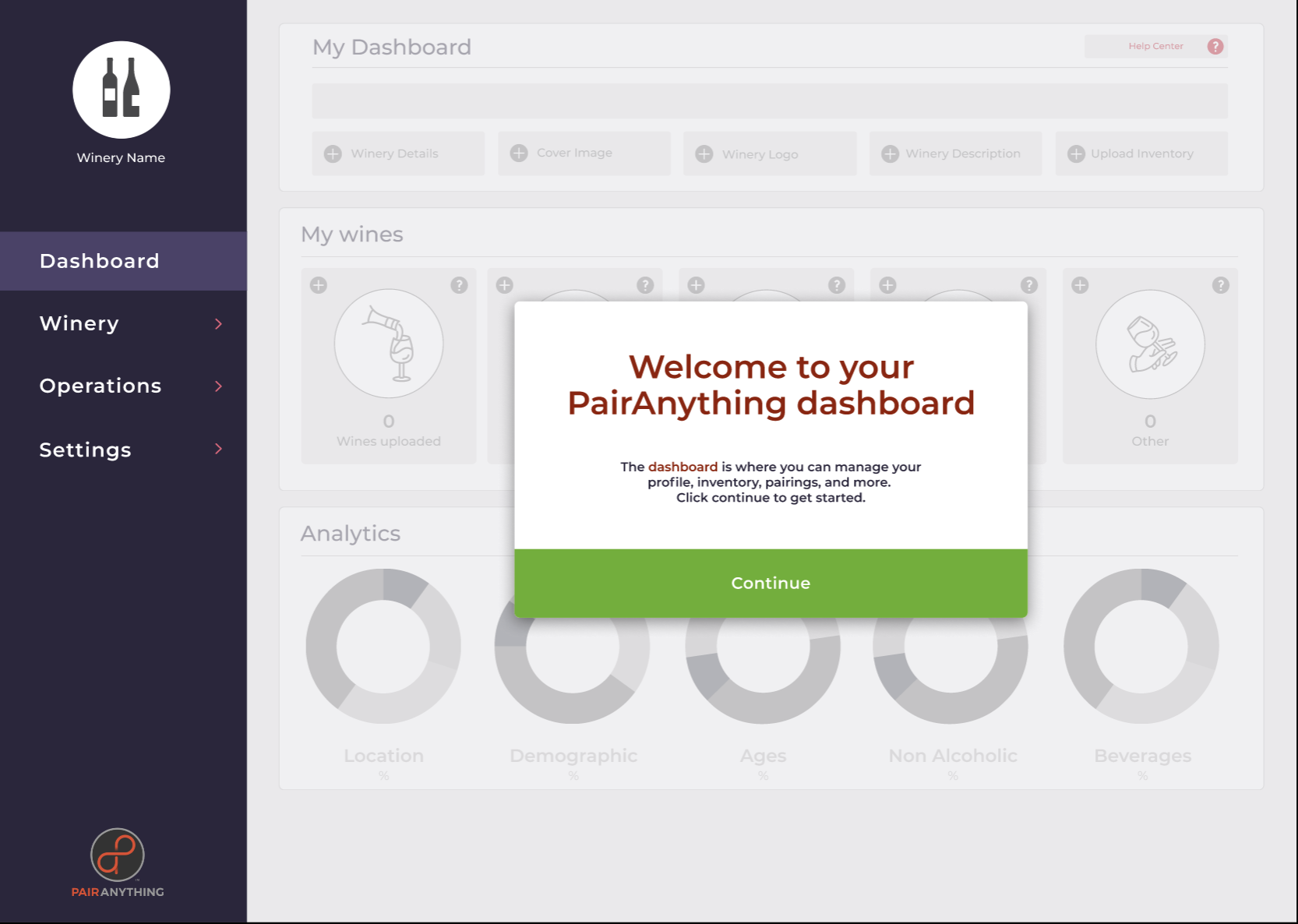The height and width of the screenshot is (924, 1298).
Task: Click plus icon beside Upload Inventory
Action: click(x=1076, y=154)
